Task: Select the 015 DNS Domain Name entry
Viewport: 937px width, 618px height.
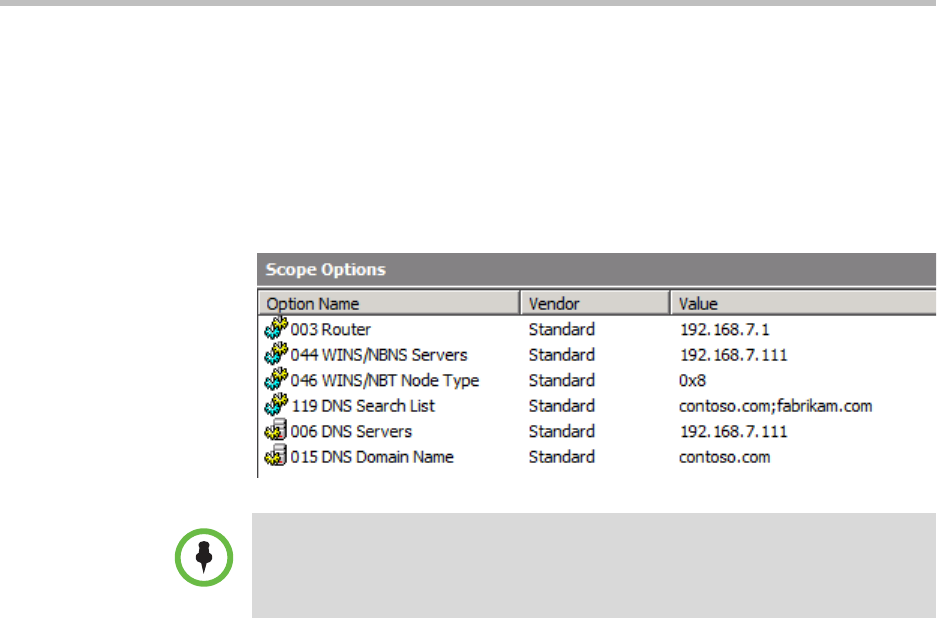Action: [x=372, y=457]
